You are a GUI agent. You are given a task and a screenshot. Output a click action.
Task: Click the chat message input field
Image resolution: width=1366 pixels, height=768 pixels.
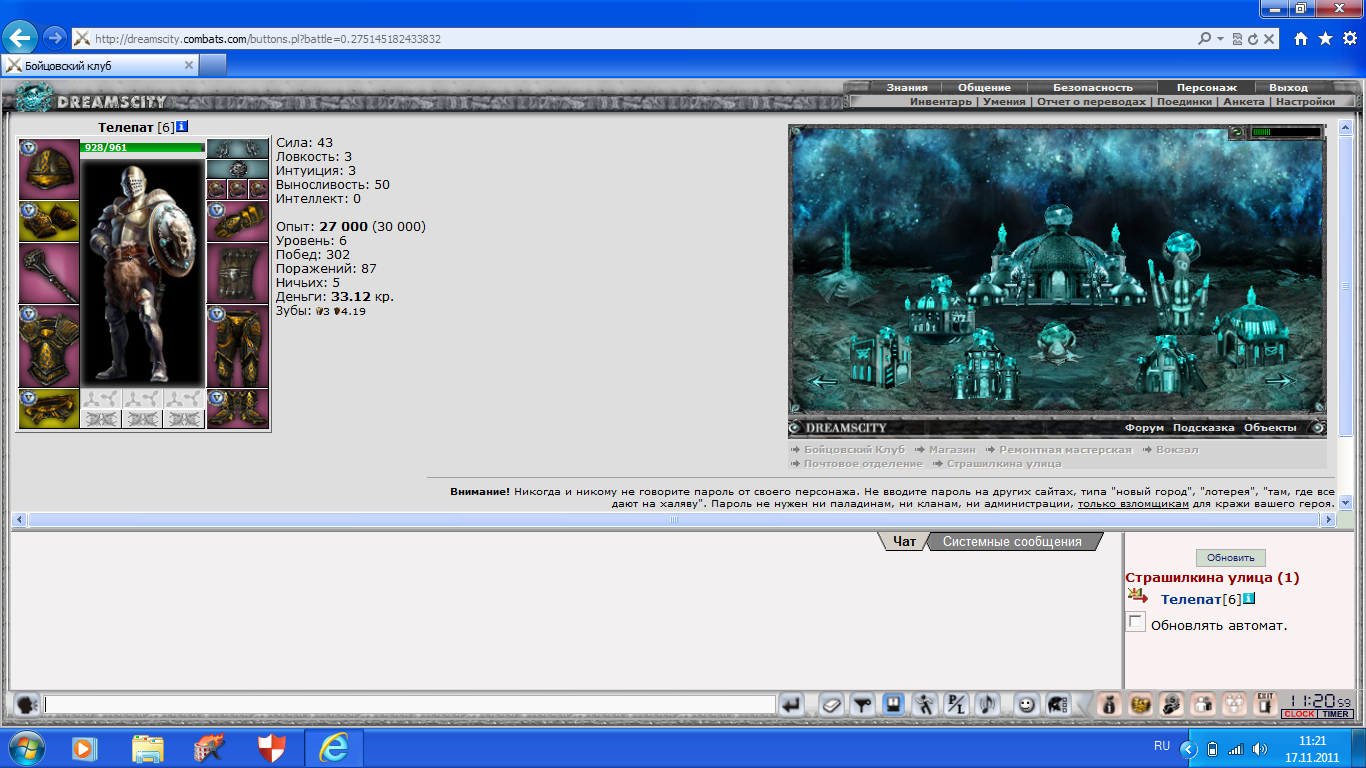coord(410,705)
